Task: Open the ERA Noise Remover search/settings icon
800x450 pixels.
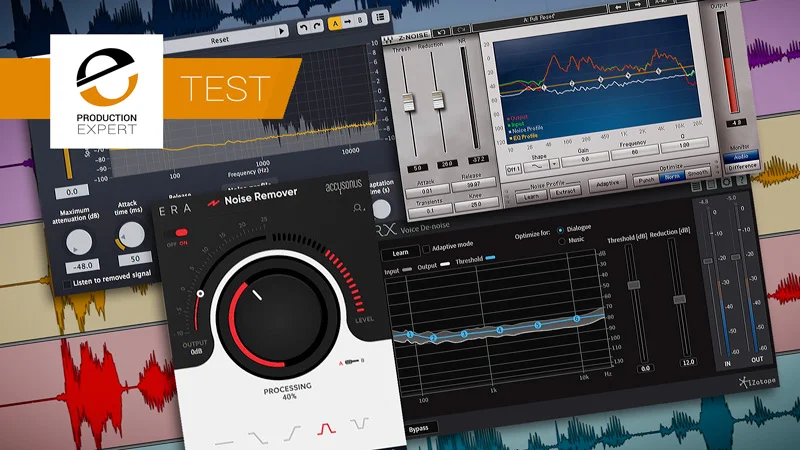Action: coord(358,208)
